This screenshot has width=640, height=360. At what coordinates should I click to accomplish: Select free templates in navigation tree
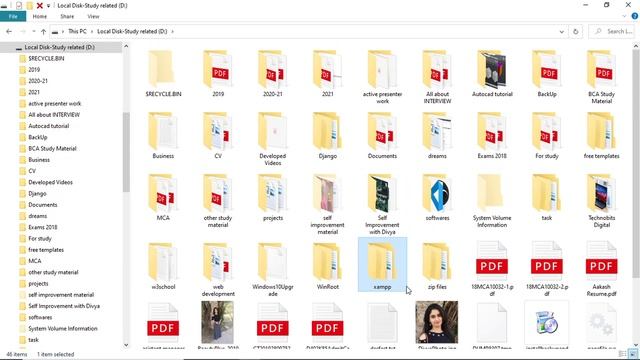tap(46, 250)
